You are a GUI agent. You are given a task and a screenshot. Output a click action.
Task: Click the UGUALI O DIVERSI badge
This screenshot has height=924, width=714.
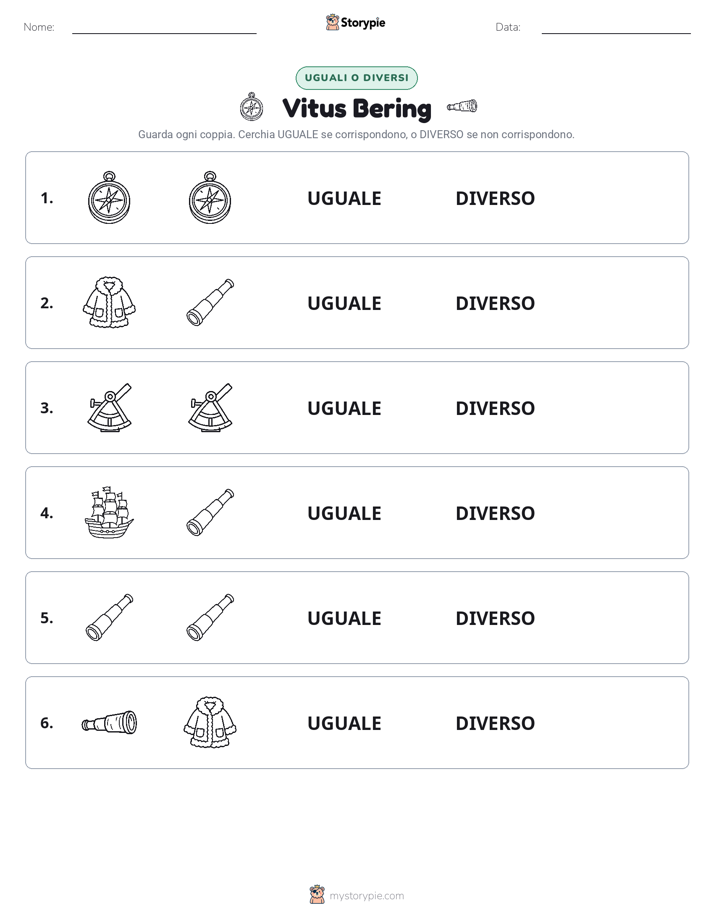coord(356,78)
